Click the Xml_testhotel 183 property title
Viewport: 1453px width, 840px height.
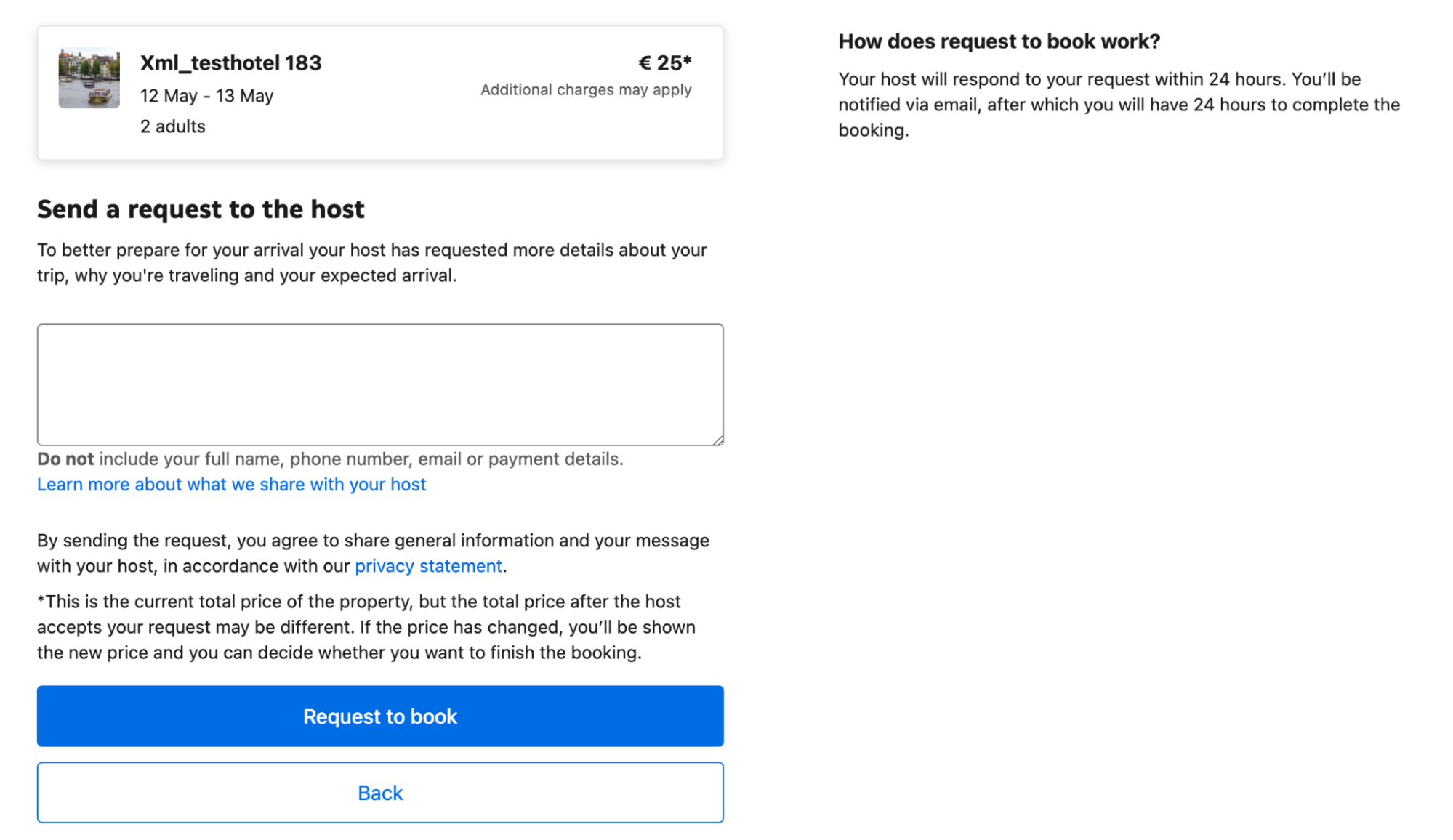230,63
